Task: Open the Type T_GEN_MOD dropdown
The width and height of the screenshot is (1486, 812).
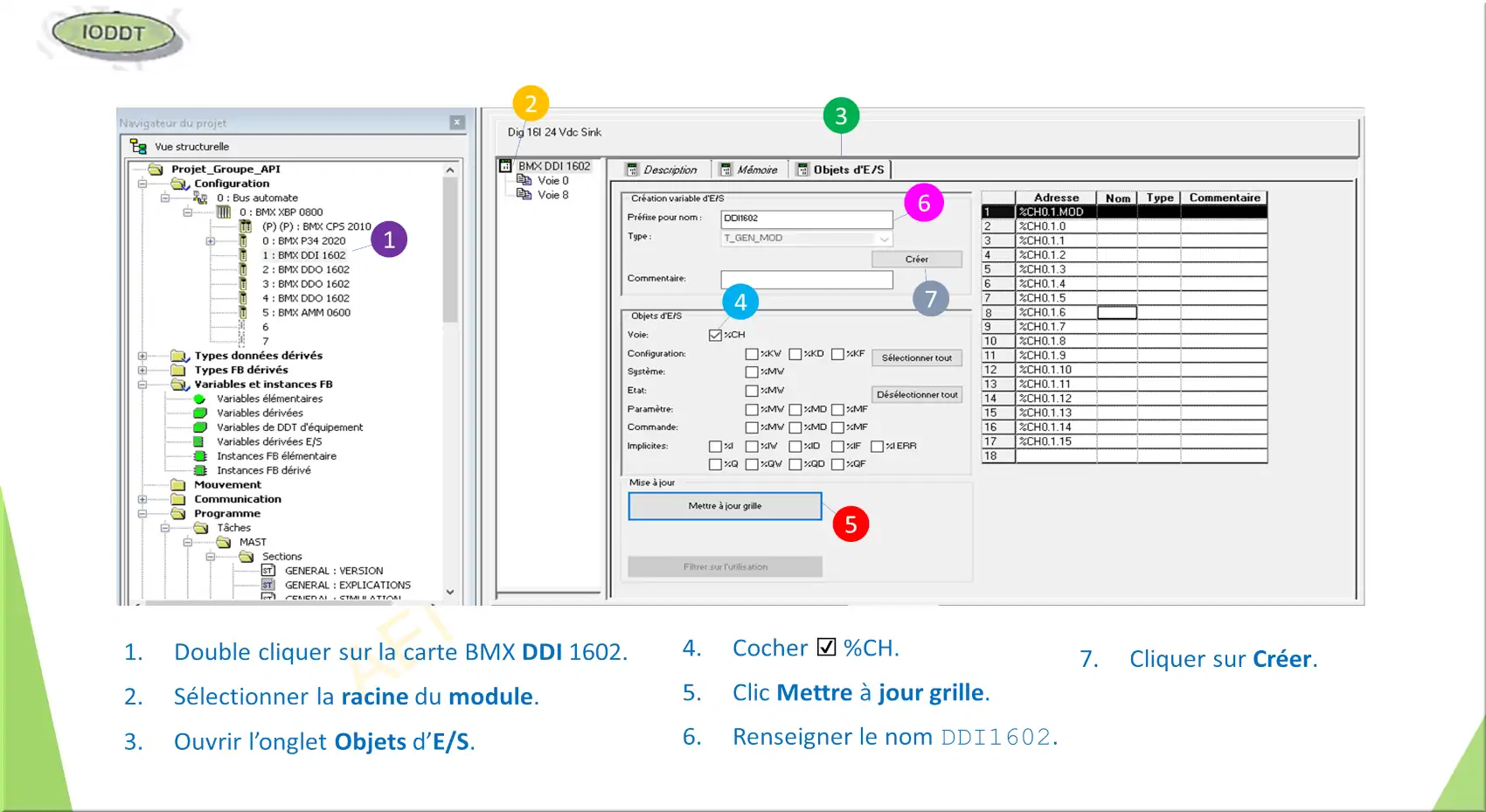Action: coord(884,238)
